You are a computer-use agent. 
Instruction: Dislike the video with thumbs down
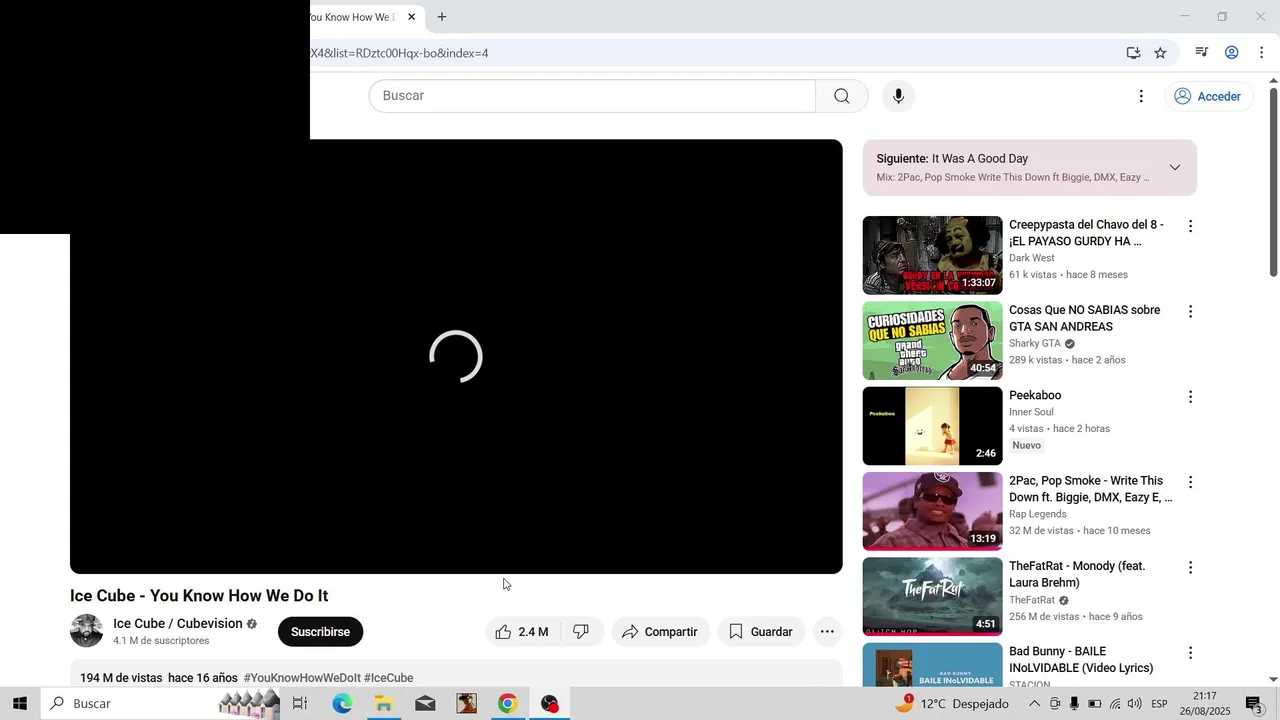click(581, 632)
